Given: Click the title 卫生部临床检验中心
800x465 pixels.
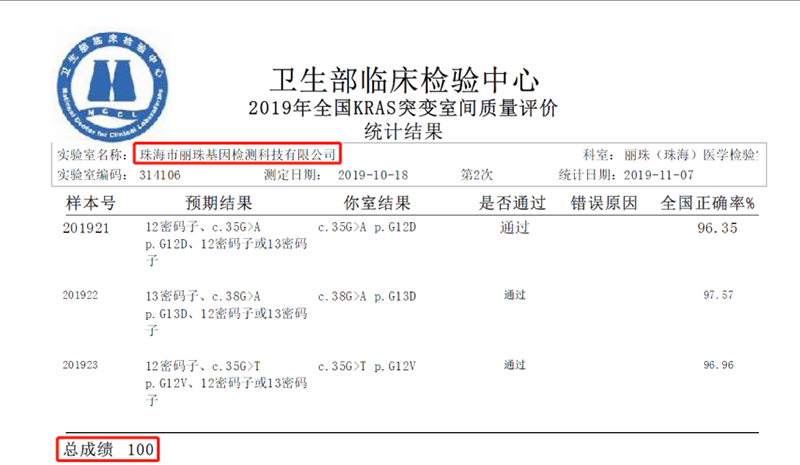Looking at the screenshot, I should point(405,80).
